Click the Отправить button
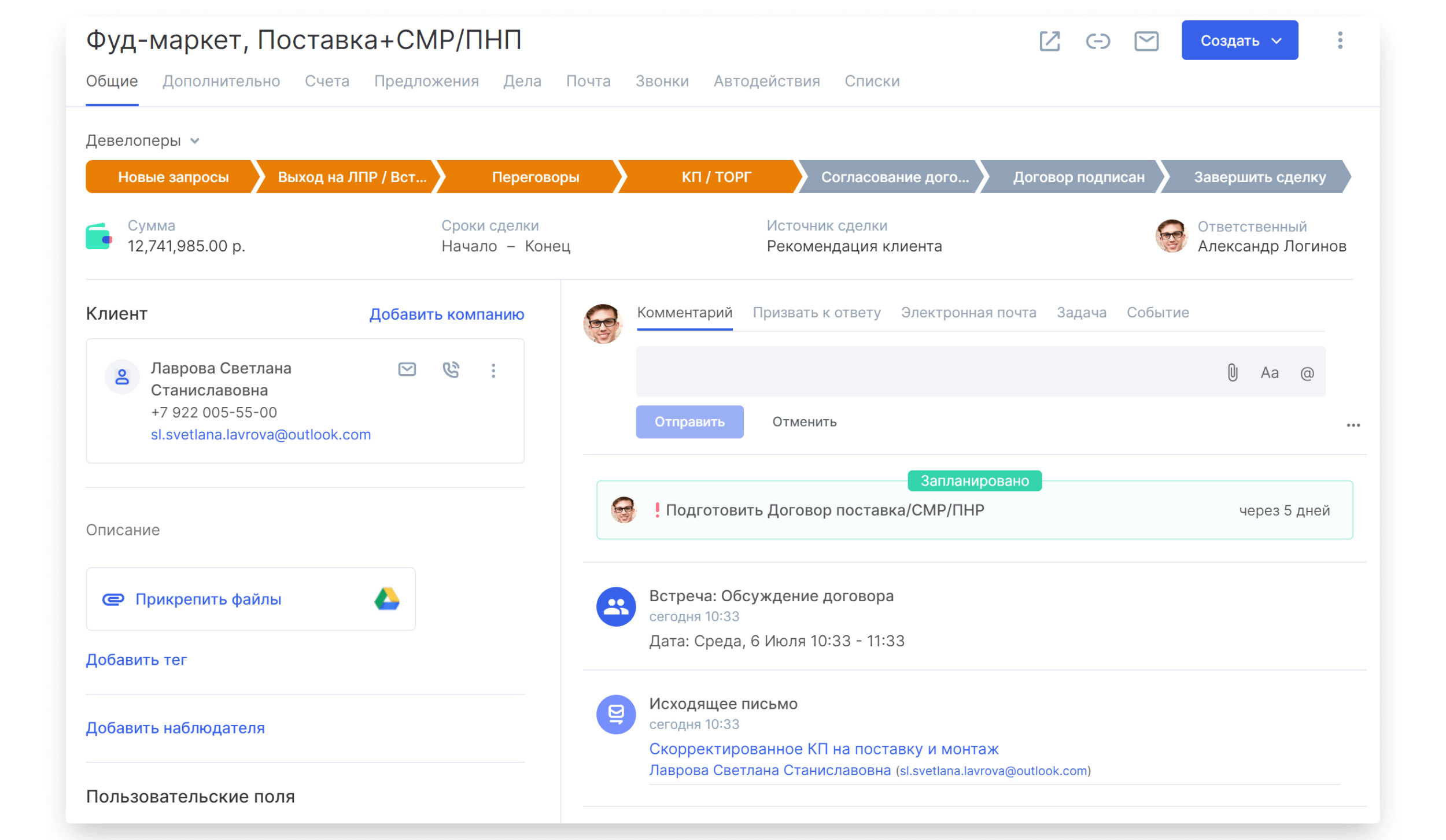 (689, 422)
